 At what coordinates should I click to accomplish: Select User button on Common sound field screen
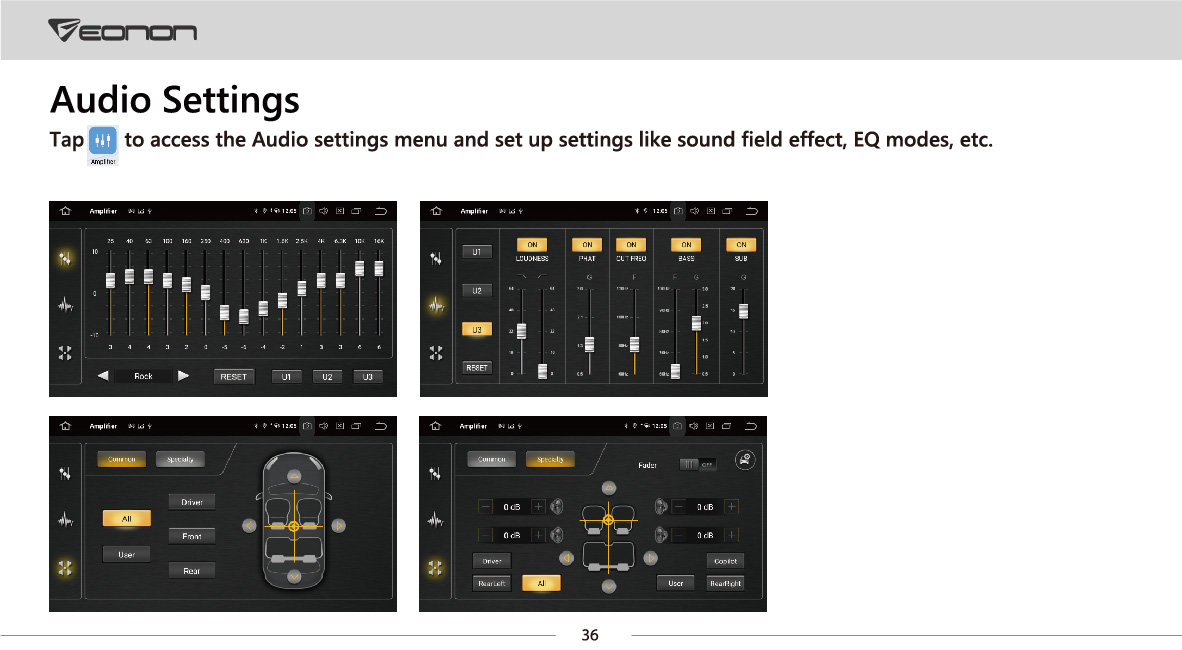[127, 554]
